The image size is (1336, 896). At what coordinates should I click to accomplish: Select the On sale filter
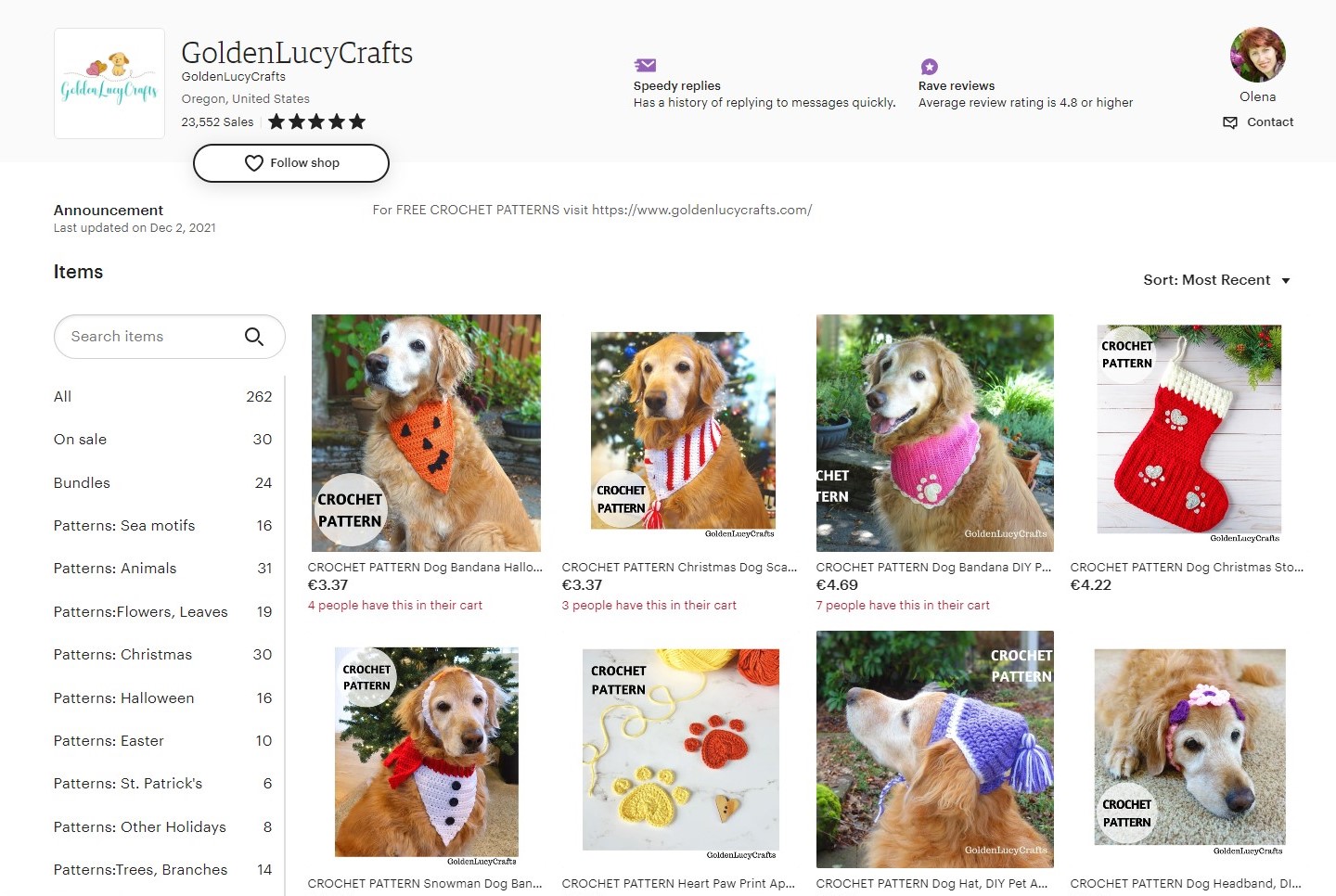tap(80, 439)
